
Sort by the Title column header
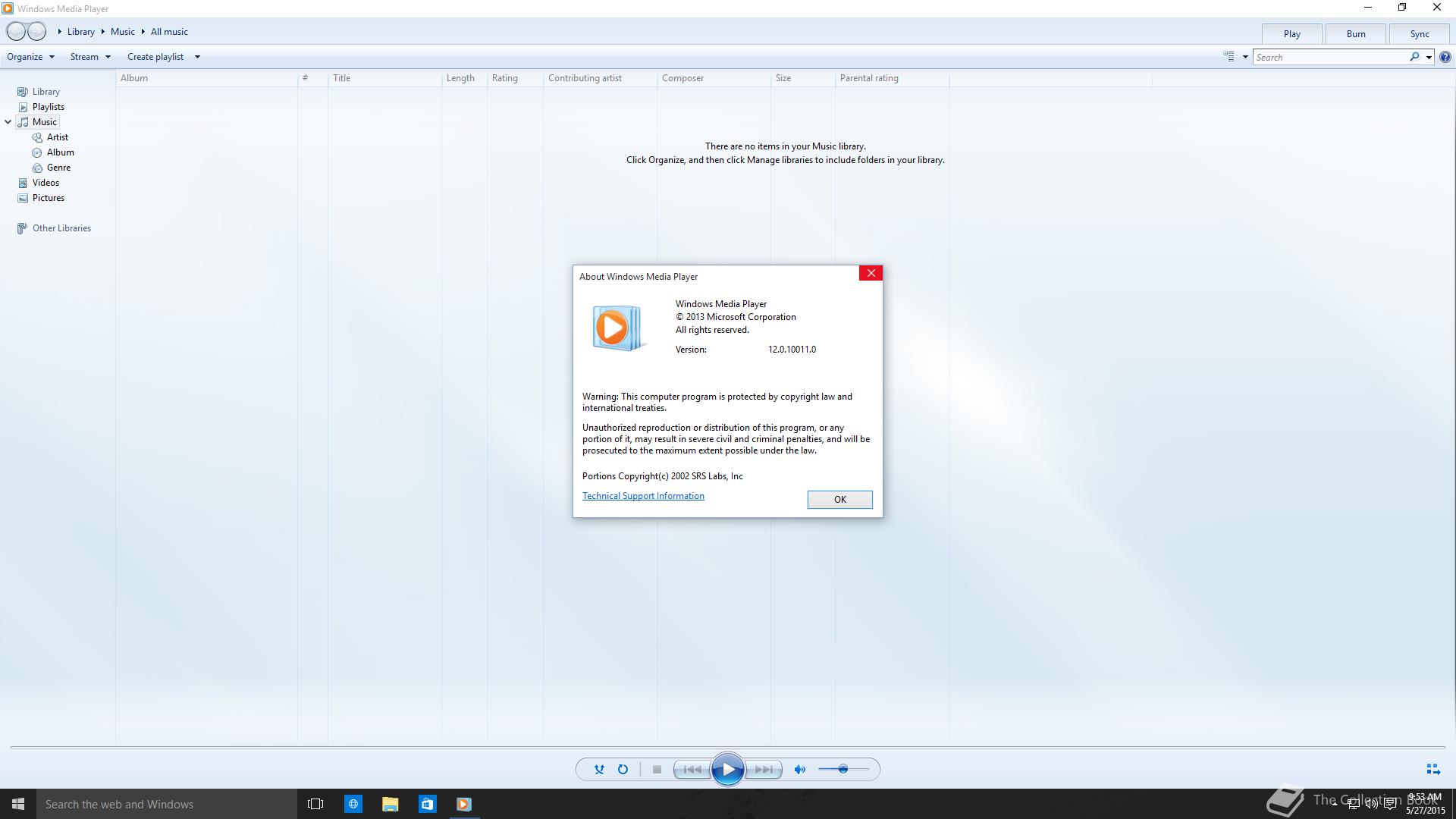click(x=385, y=78)
